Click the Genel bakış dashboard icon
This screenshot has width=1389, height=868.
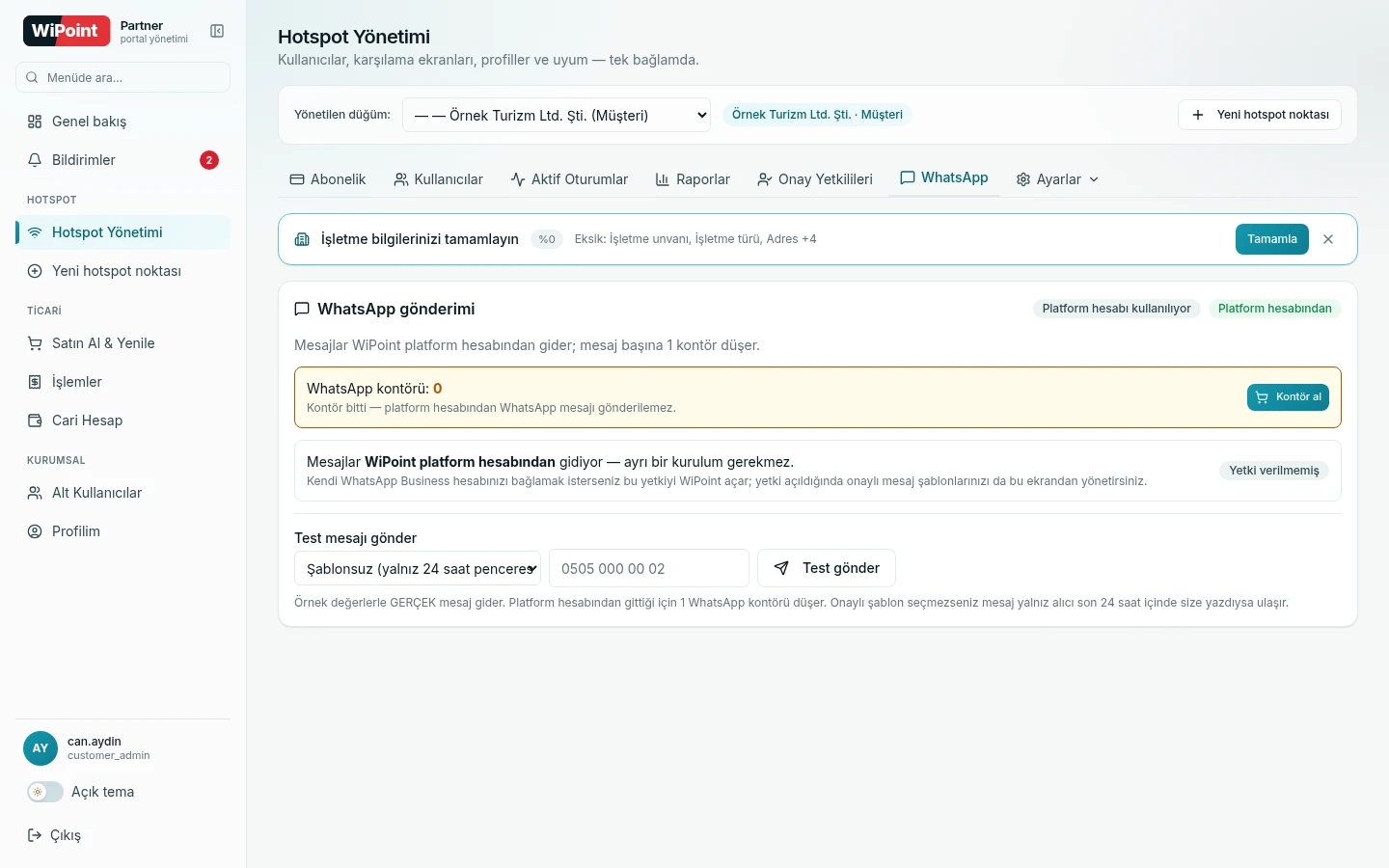click(35, 122)
